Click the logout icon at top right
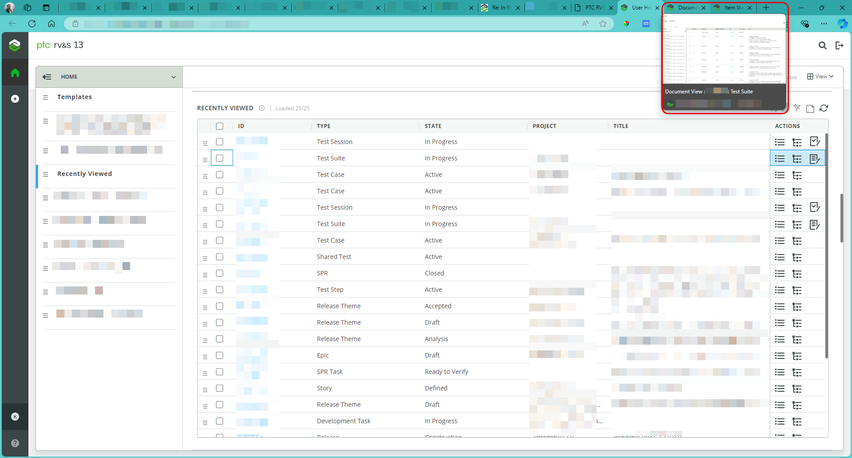Viewport: 852px width, 458px height. click(x=840, y=45)
